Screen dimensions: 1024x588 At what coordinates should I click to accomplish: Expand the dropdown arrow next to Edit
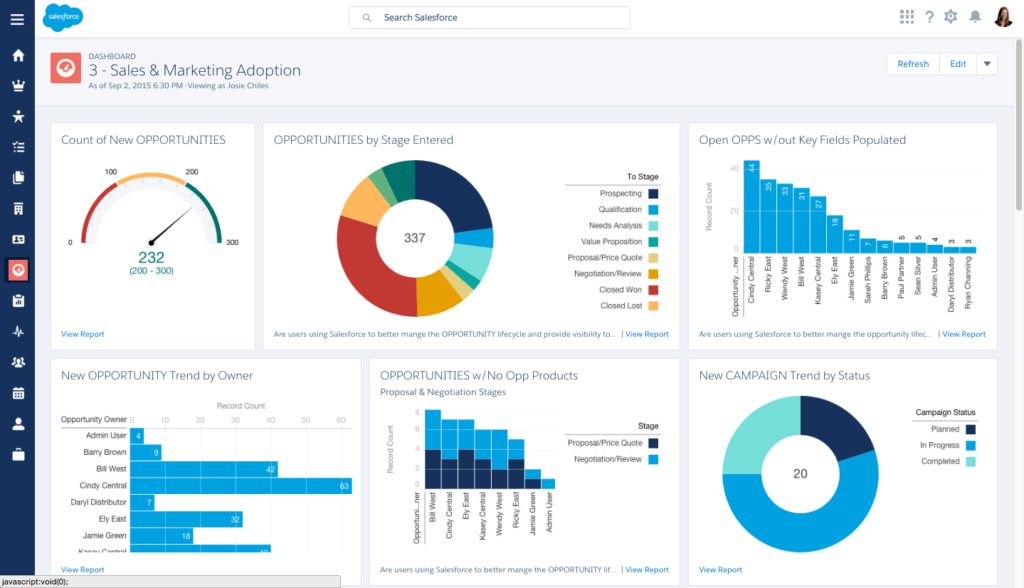point(987,64)
